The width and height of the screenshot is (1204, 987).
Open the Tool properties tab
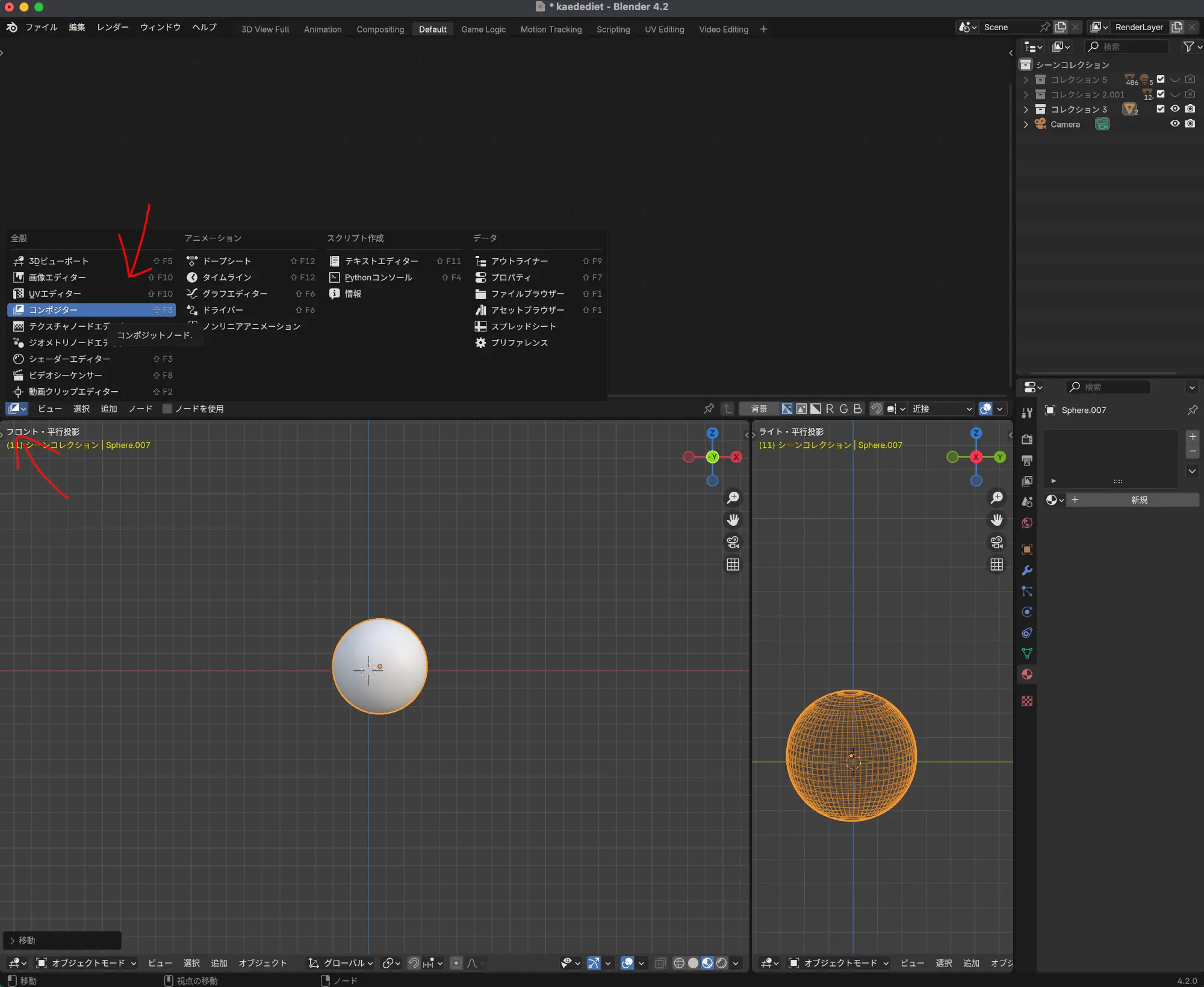click(x=1027, y=413)
